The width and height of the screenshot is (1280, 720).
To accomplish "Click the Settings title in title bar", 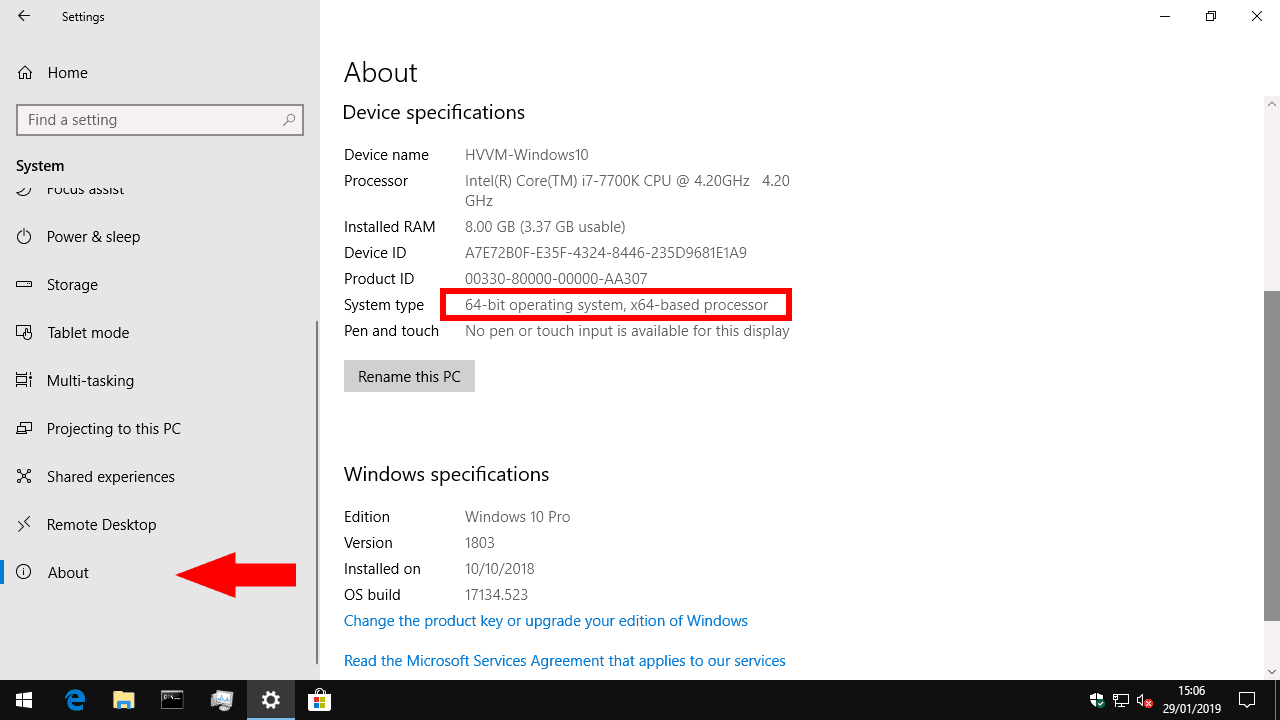I will click(x=83, y=17).
